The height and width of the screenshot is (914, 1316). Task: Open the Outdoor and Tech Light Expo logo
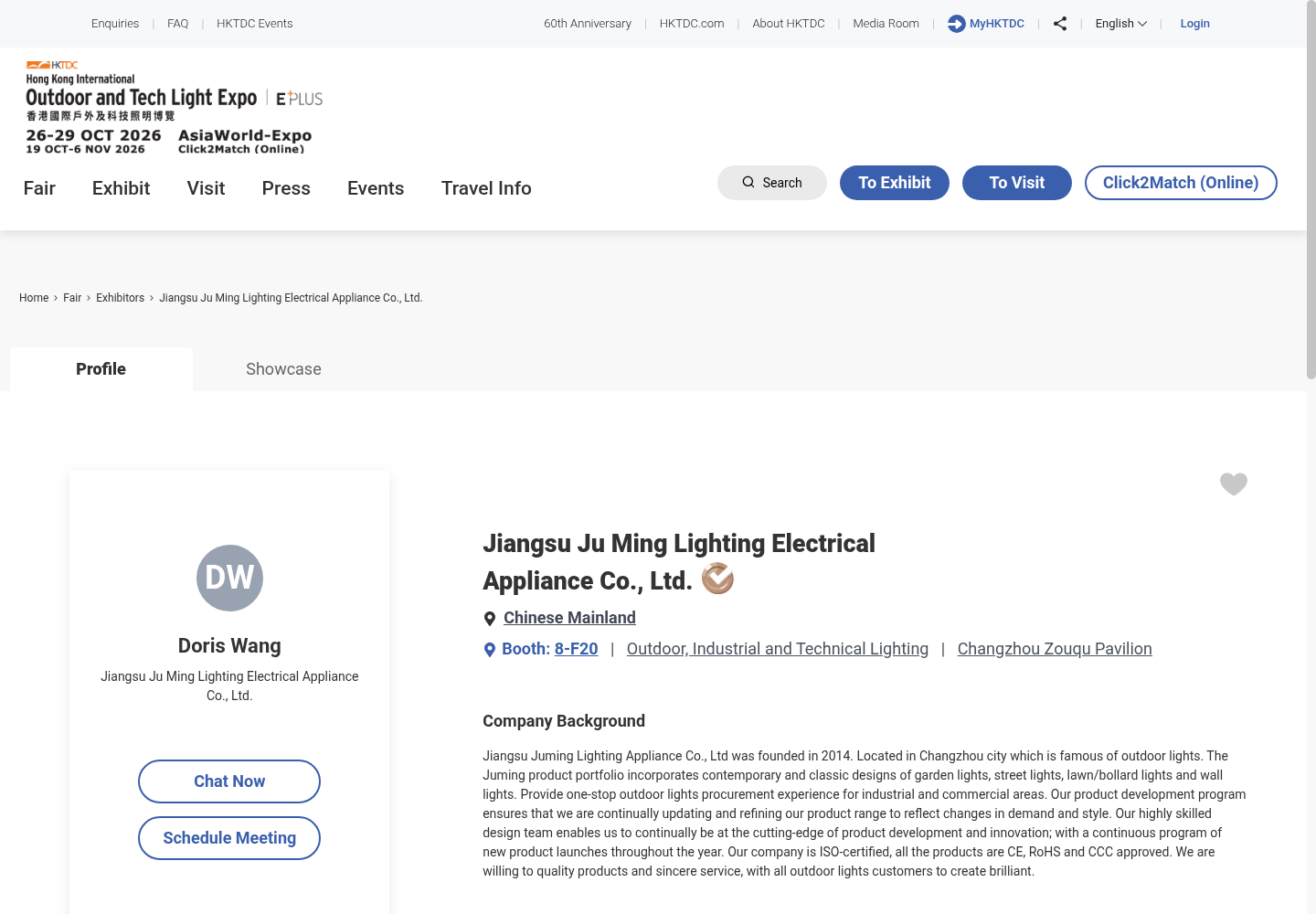pyautogui.click(x=175, y=107)
